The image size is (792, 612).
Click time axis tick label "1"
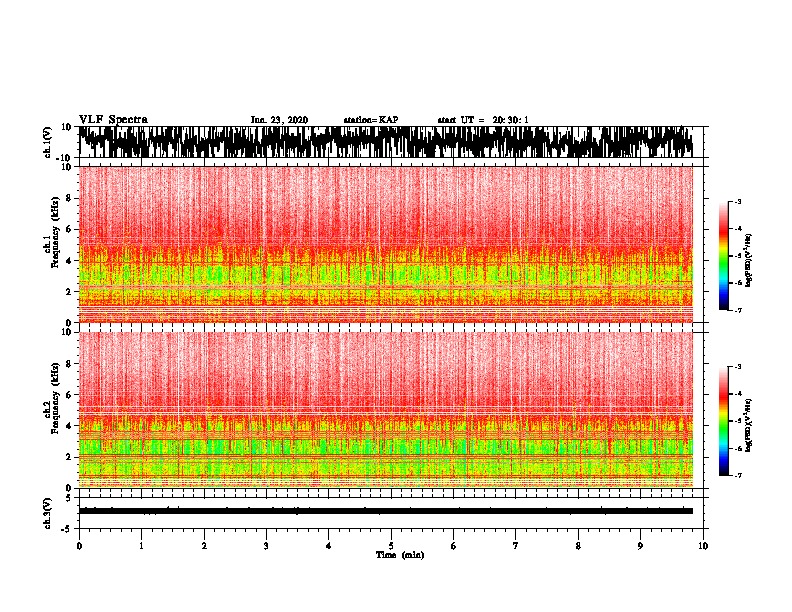point(141,546)
